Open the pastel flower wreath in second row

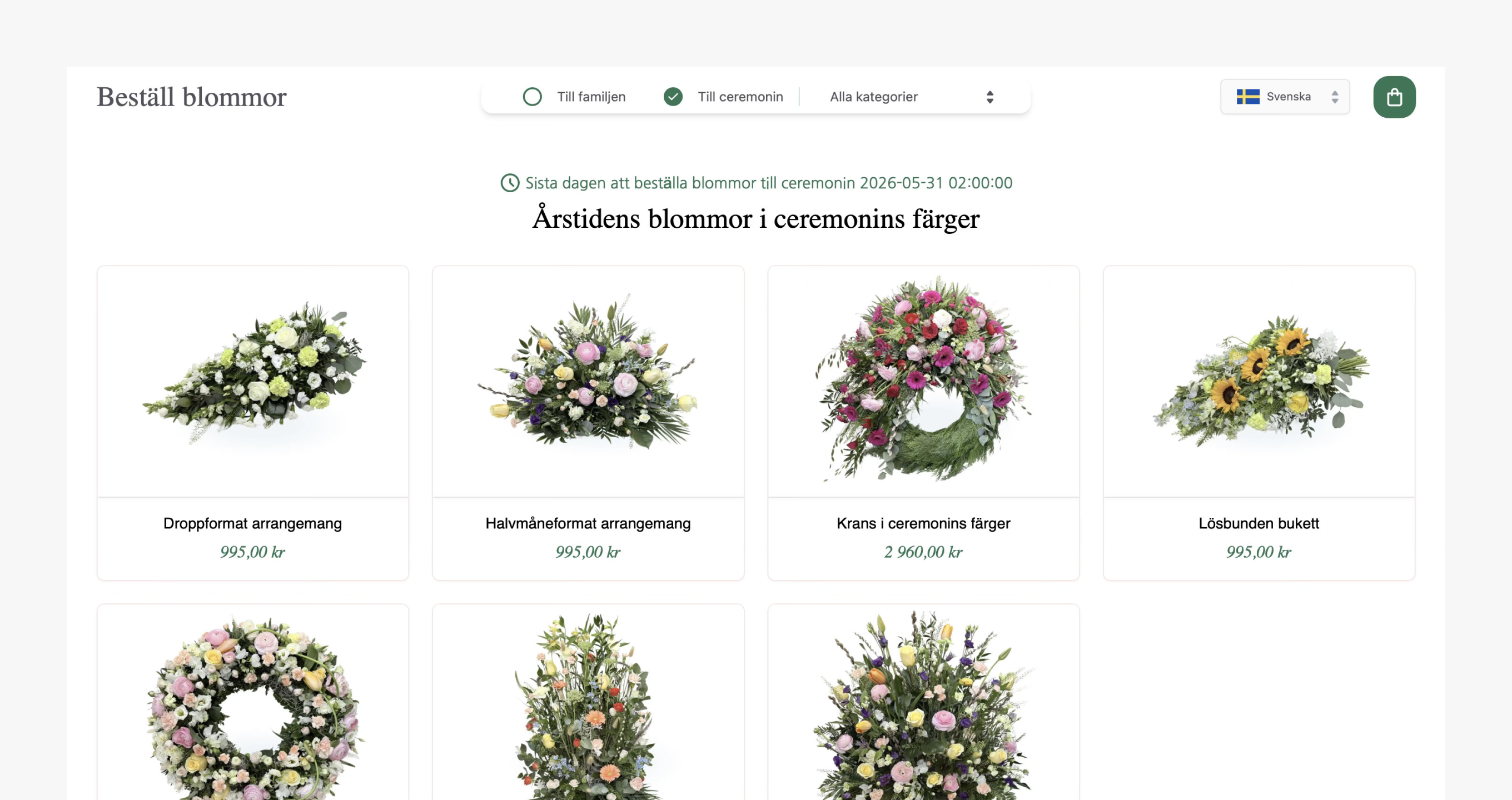[253, 703]
